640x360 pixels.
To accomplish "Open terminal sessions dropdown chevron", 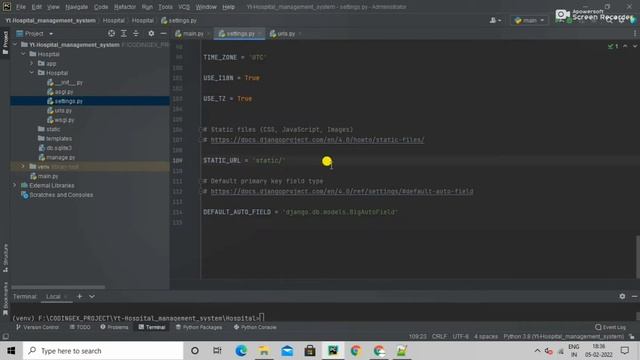I will (92, 296).
